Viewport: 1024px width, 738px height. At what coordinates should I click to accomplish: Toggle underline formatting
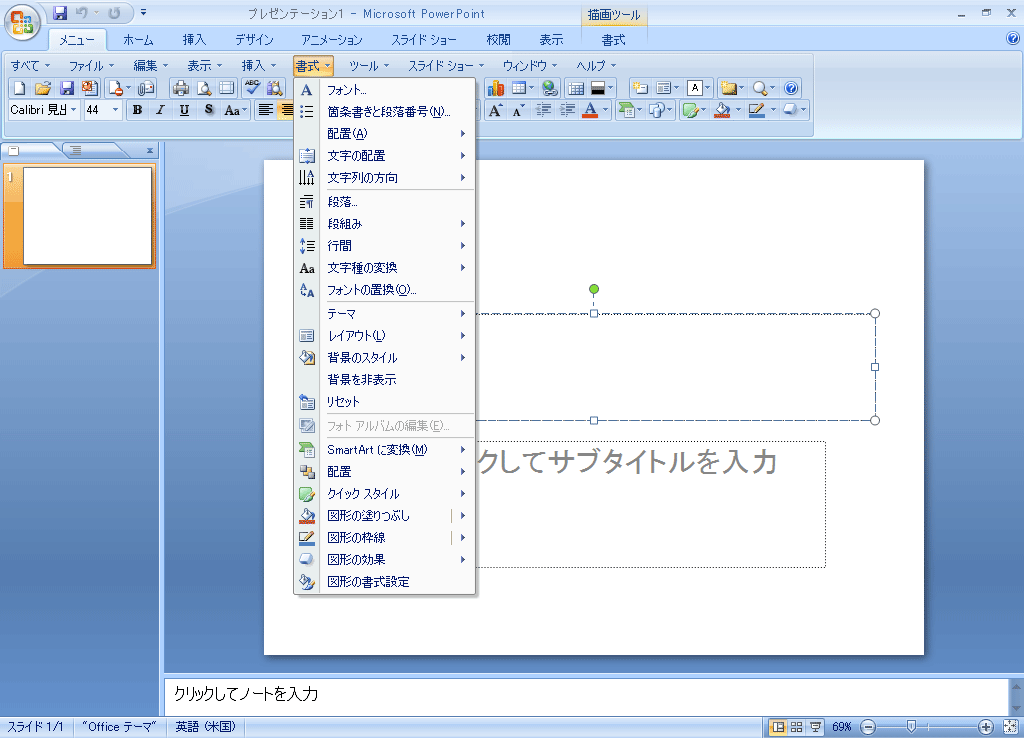pyautogui.click(x=184, y=110)
